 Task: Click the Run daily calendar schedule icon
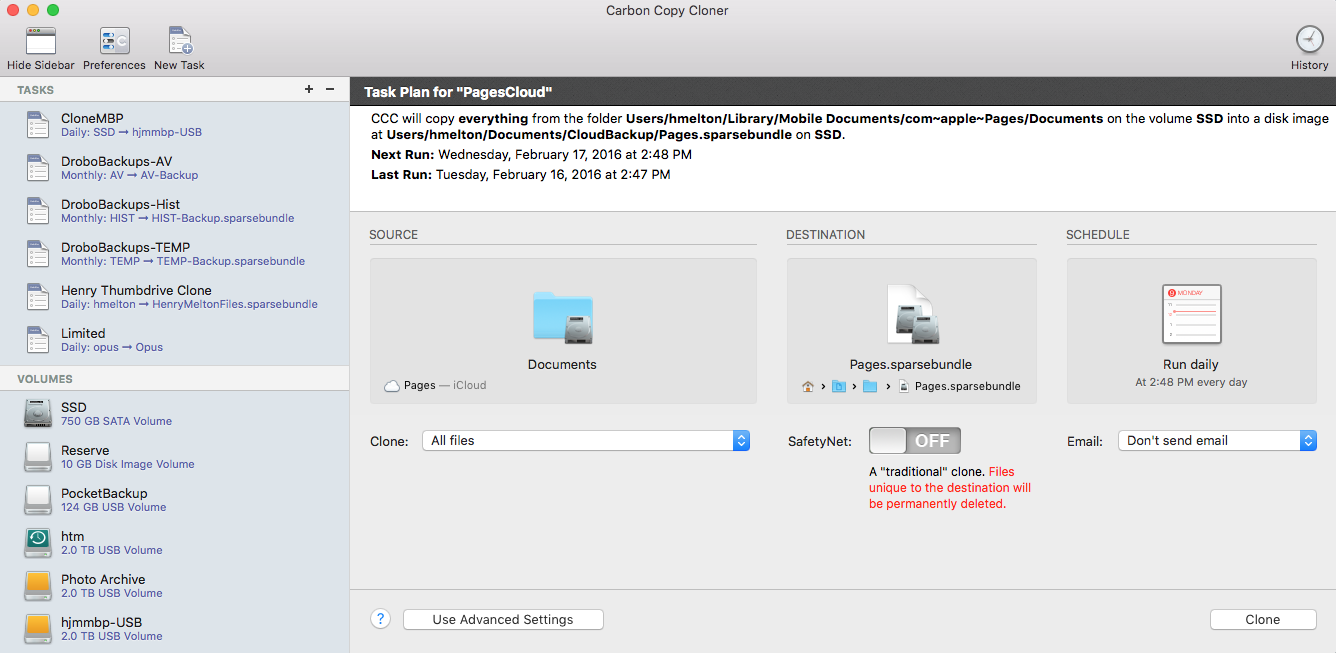[x=1191, y=314]
